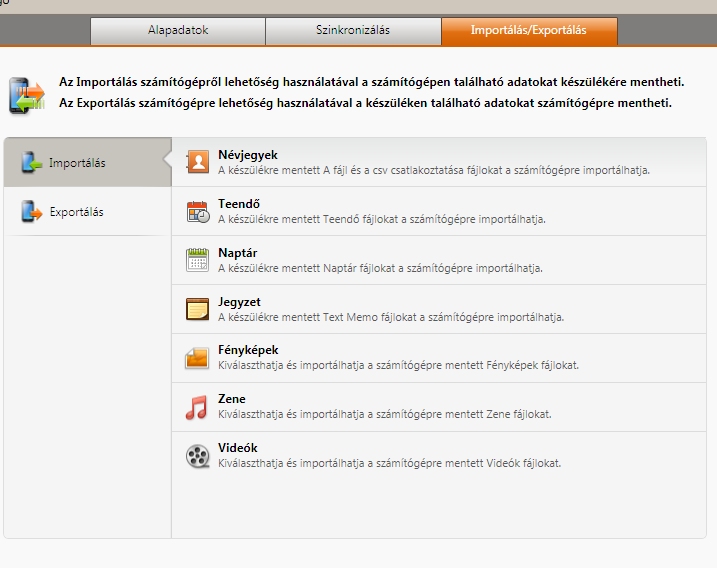This screenshot has height=568, width=717.
Task: Select Importálás in the left sidebar
Action: click(x=88, y=162)
